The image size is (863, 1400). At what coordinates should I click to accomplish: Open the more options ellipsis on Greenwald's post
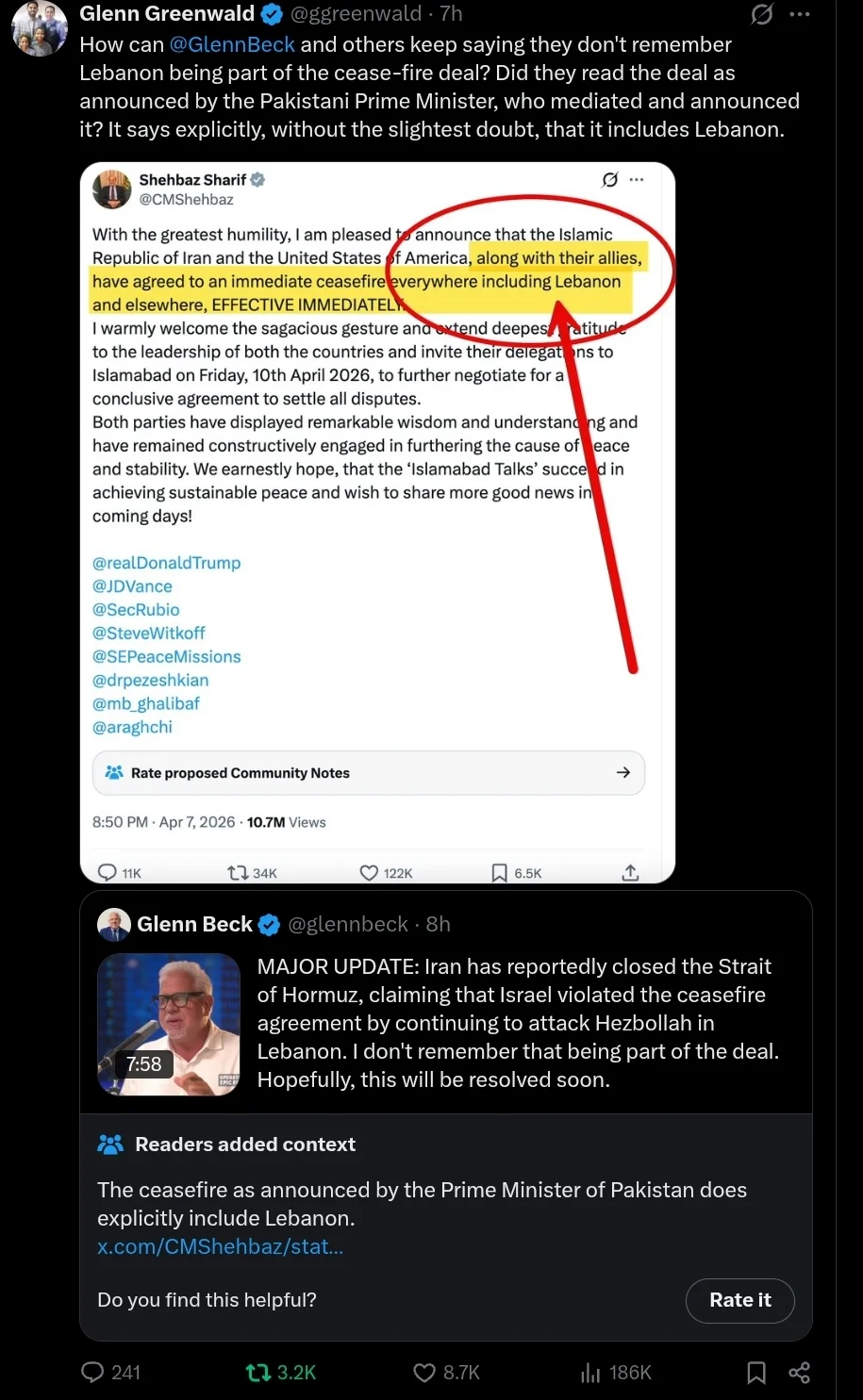click(x=800, y=14)
